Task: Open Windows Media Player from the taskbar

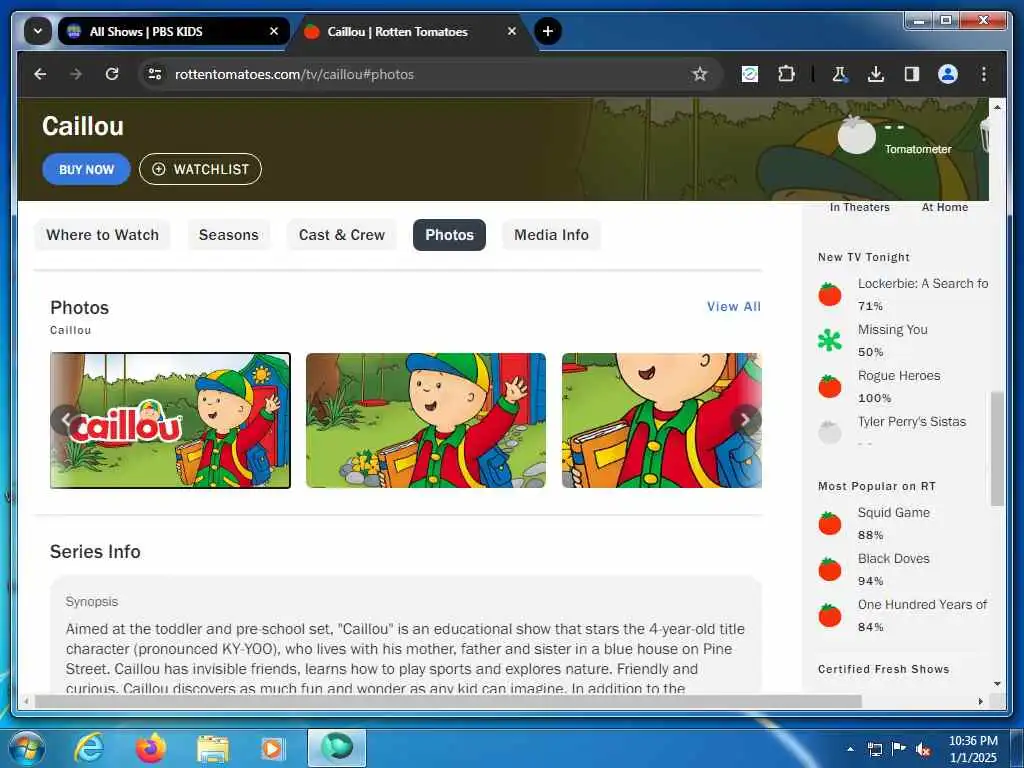Action: 272,748
